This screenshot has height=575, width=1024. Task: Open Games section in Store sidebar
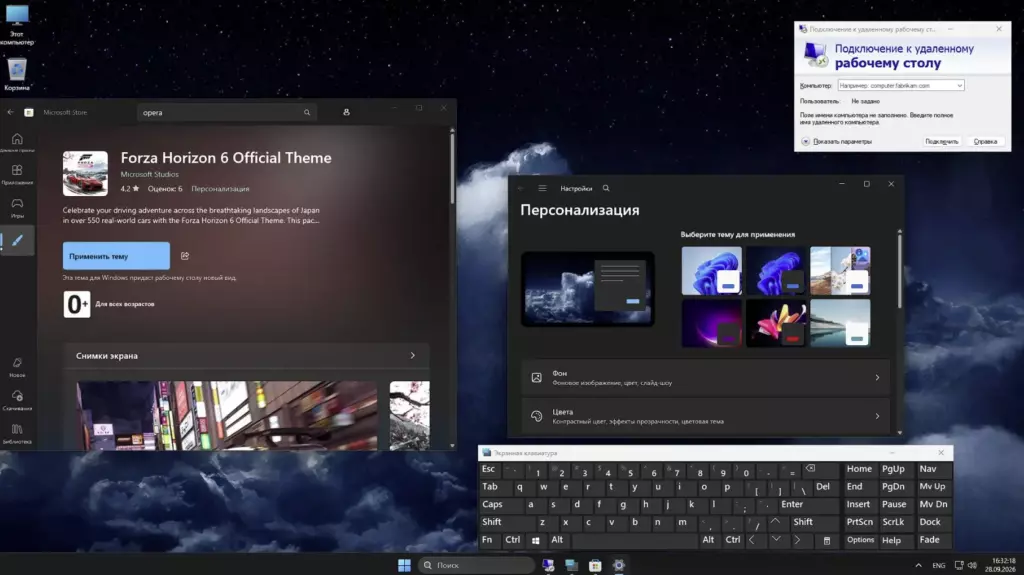pos(17,207)
